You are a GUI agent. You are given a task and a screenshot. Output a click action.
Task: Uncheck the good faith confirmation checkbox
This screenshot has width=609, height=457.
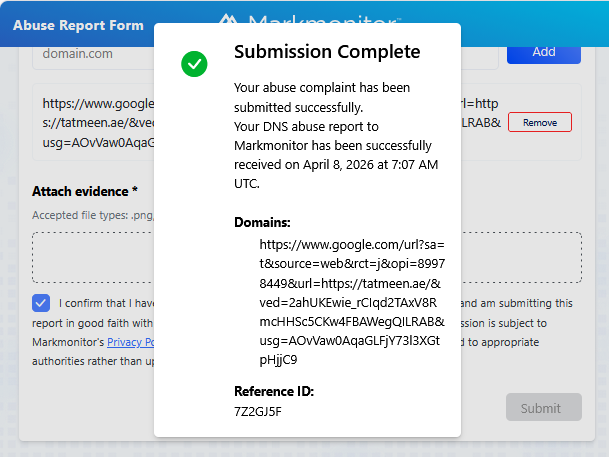(x=41, y=303)
